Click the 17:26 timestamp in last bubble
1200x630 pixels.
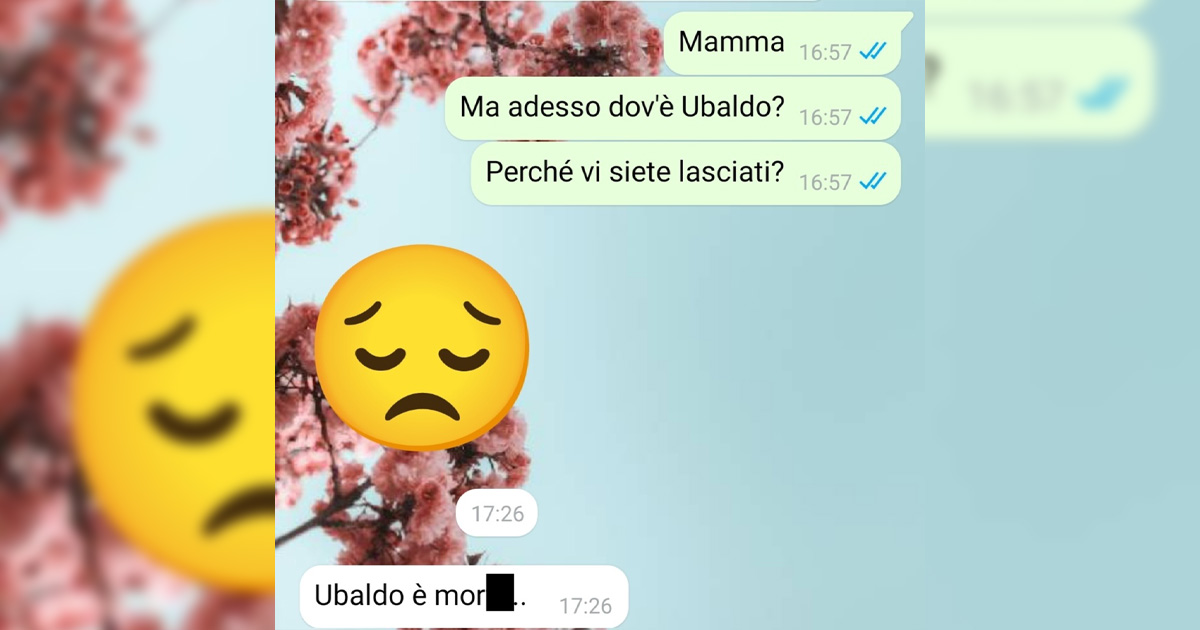(585, 606)
